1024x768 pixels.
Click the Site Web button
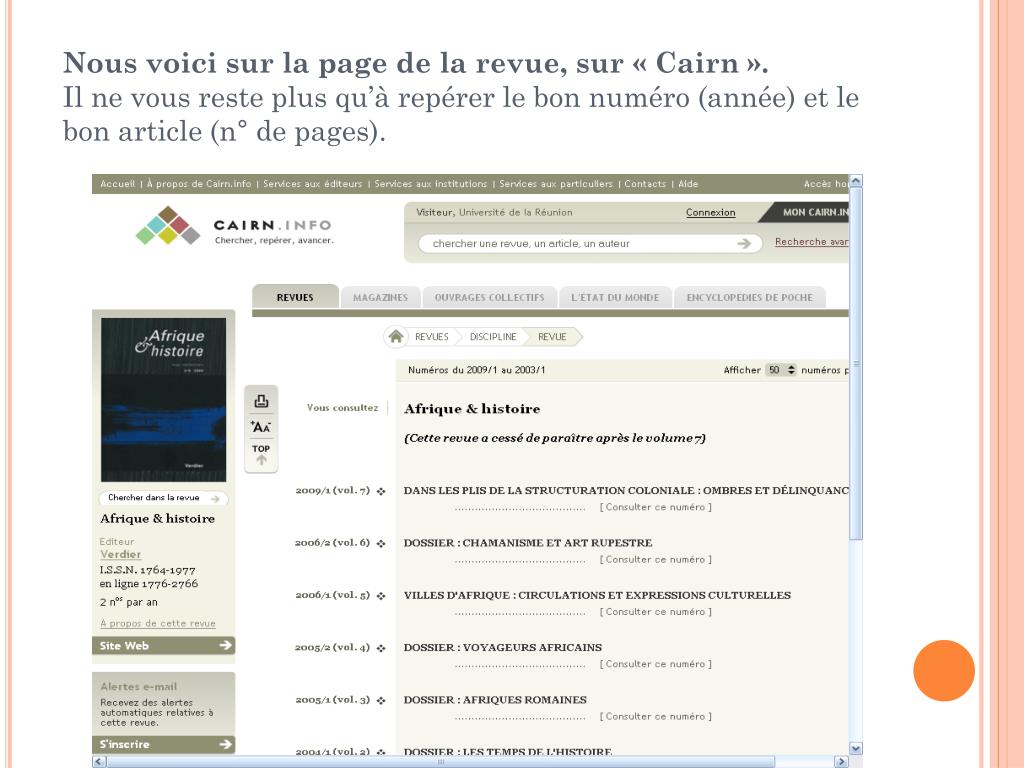coord(163,645)
